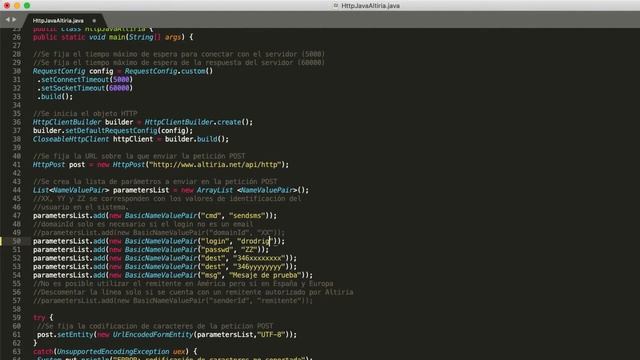Viewport: 640px width, 360px height.
Task: Click the word "main" in the method signature
Action: 117,37
